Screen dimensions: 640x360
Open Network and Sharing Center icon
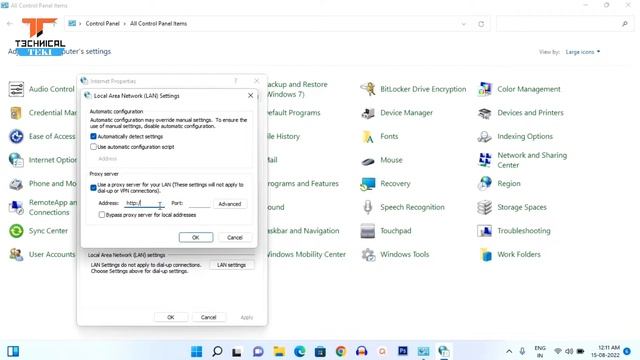484,160
